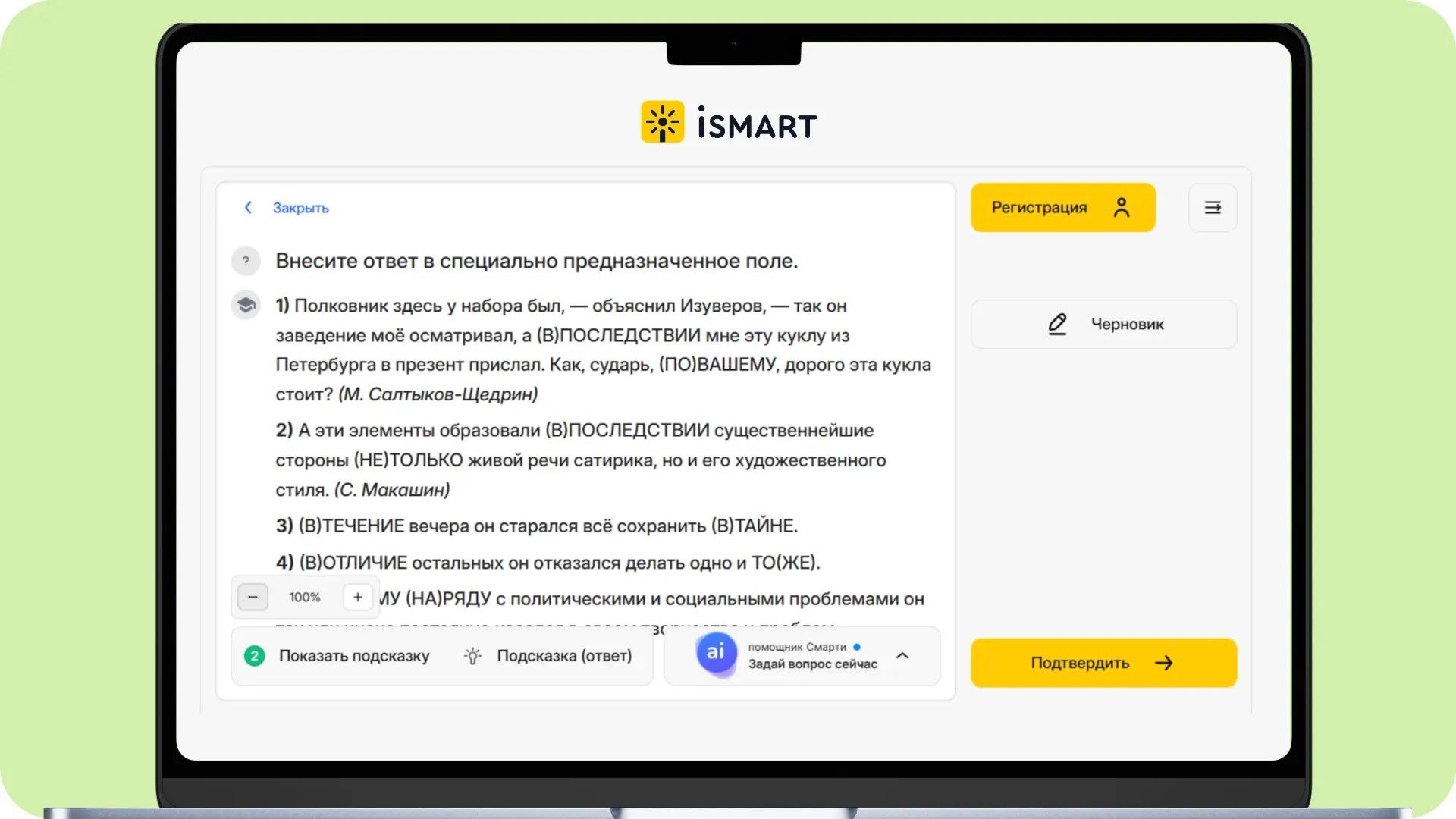
Task: Click Подсказка (ответ)
Action: click(x=564, y=656)
